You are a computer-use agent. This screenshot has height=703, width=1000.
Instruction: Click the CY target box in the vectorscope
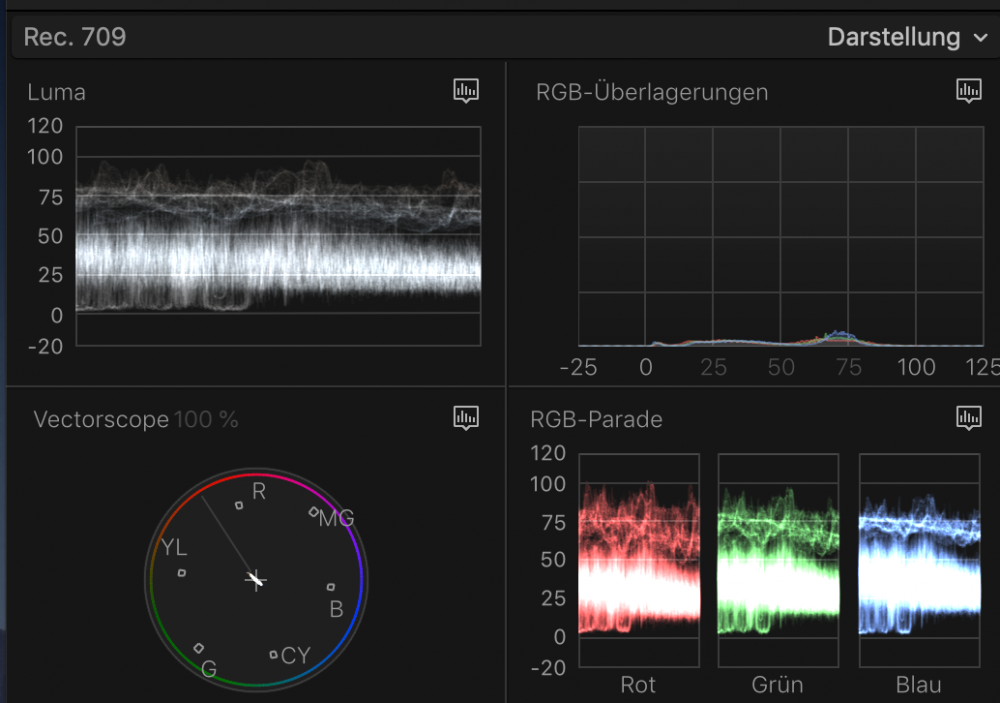(x=273, y=655)
